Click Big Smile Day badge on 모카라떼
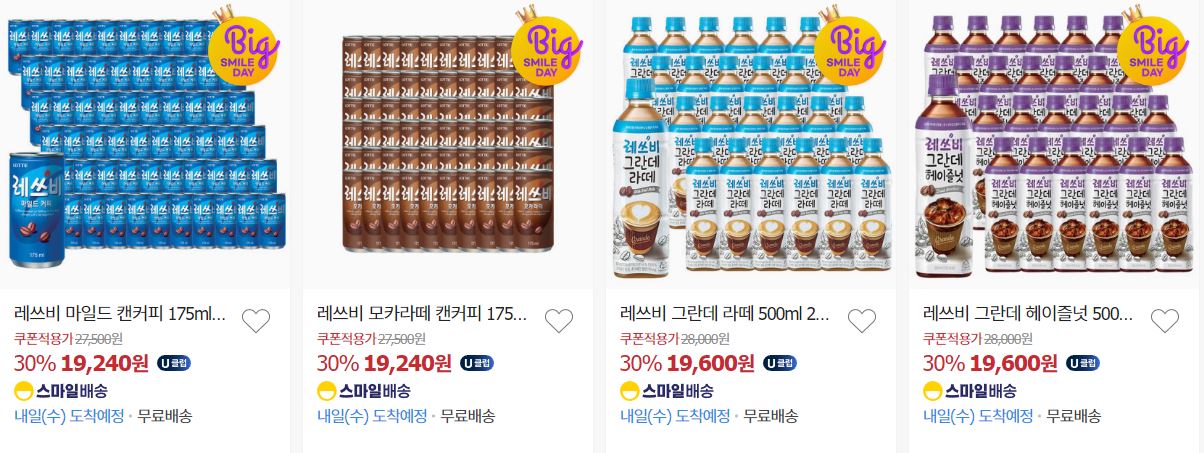 [546, 45]
